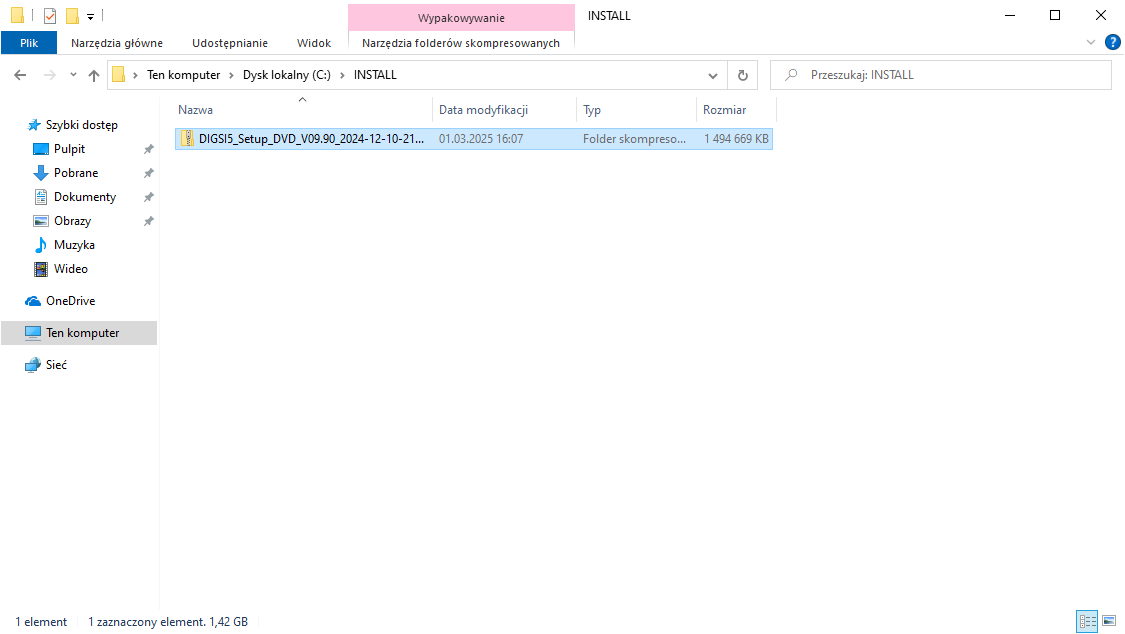The height and width of the screenshot is (634, 1125).
Task: Open the Wideo folder in sidebar
Action: 70,269
